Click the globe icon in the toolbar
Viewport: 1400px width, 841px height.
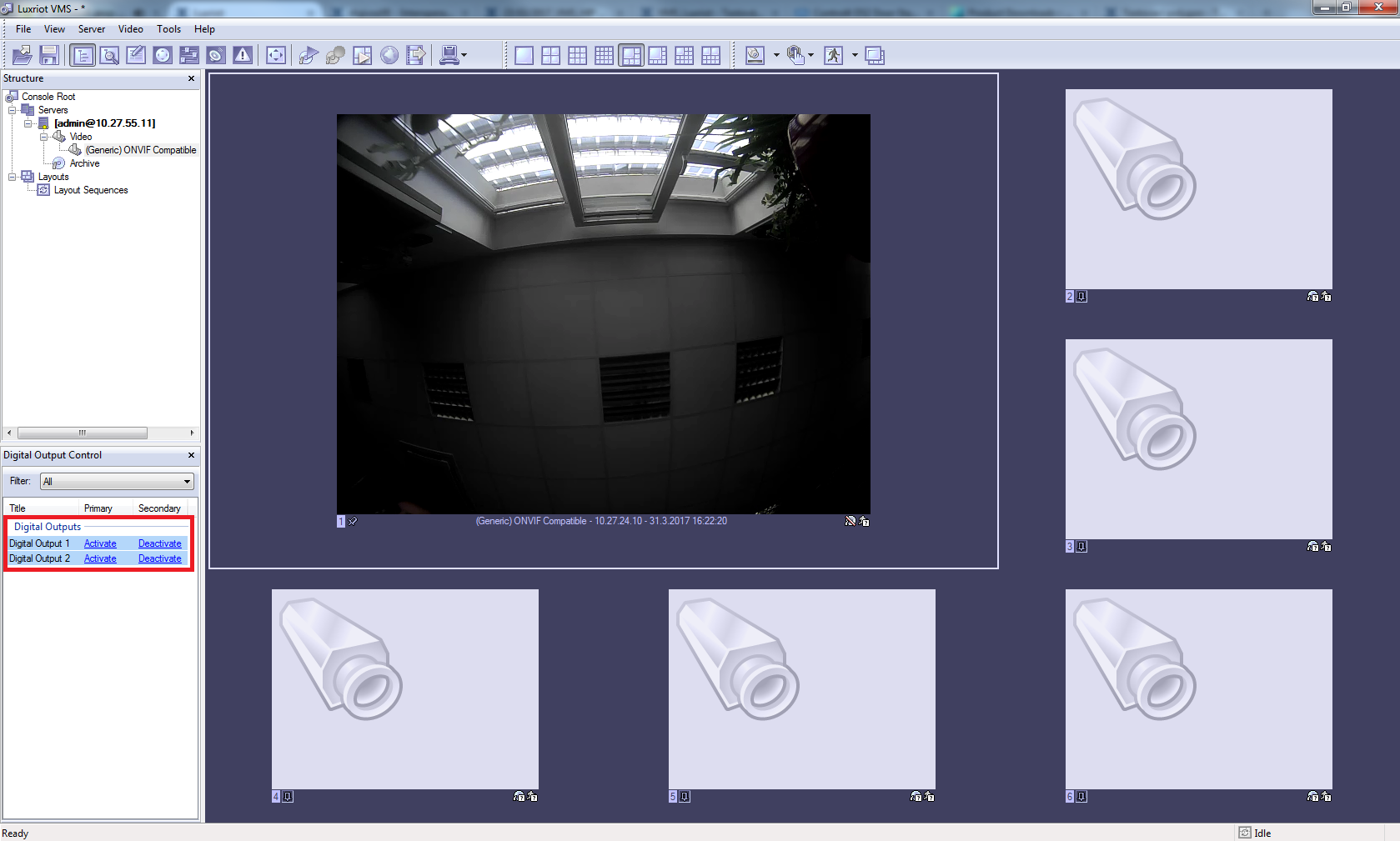tap(389, 55)
